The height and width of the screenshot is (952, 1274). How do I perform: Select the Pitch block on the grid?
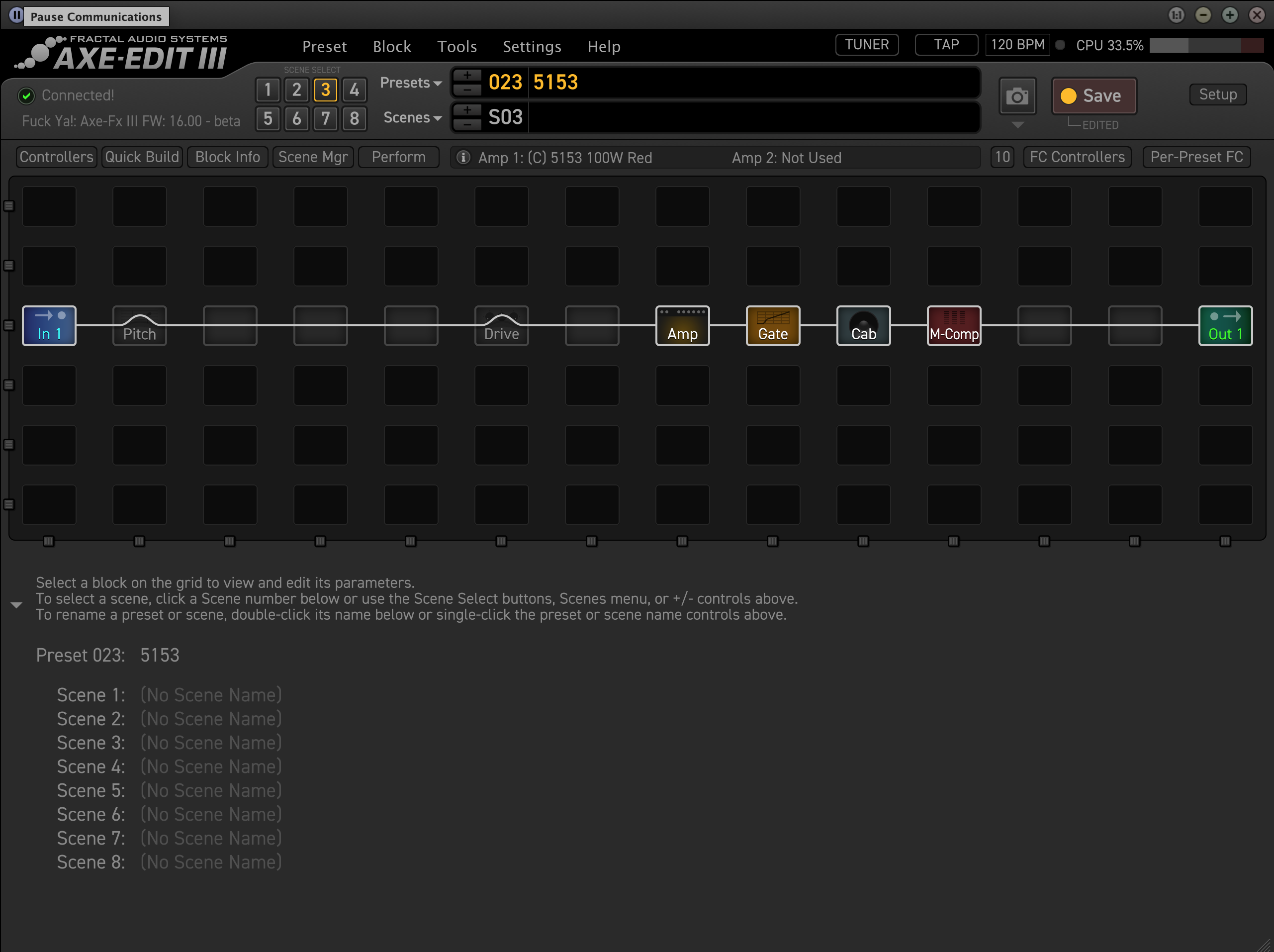tap(139, 325)
